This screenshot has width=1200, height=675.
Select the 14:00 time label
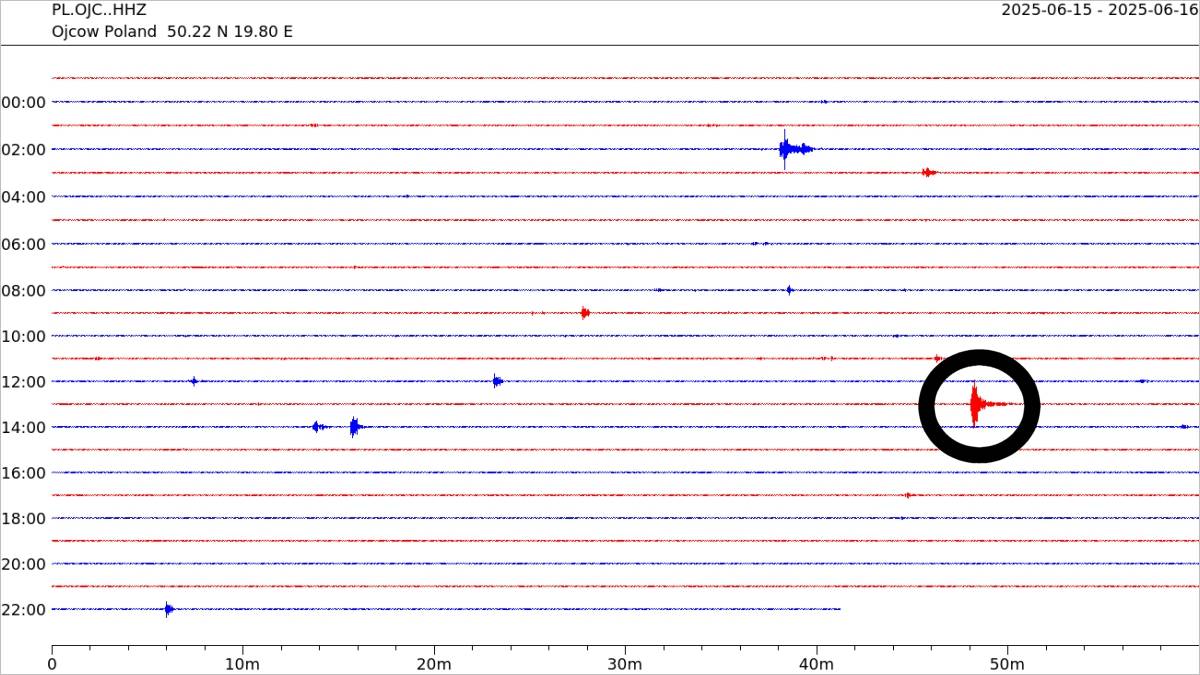(24, 427)
